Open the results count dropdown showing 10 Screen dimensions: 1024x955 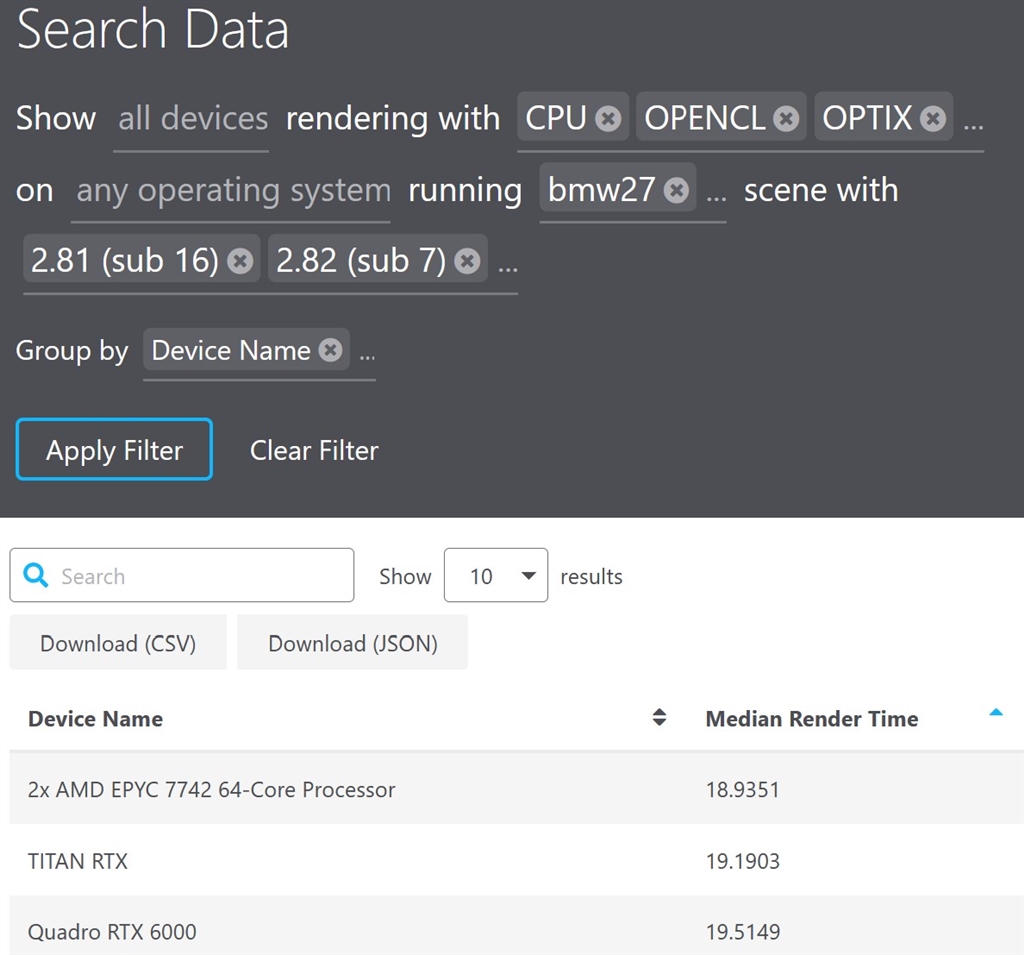pos(495,576)
